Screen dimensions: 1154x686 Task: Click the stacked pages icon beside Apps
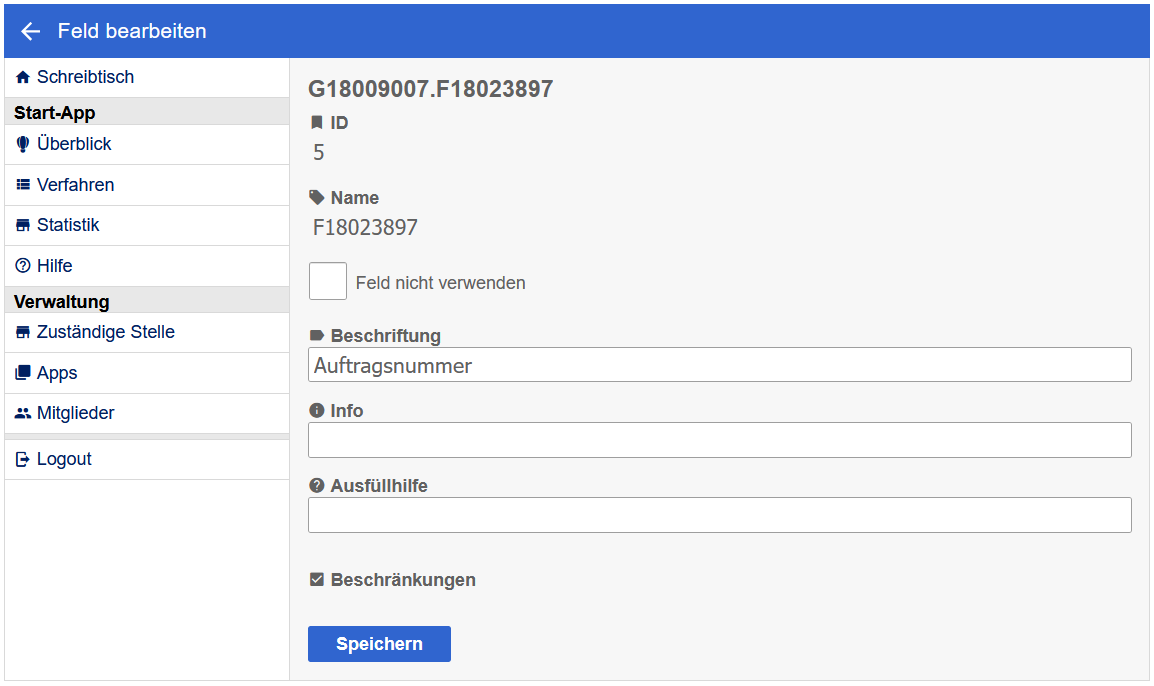[23, 373]
